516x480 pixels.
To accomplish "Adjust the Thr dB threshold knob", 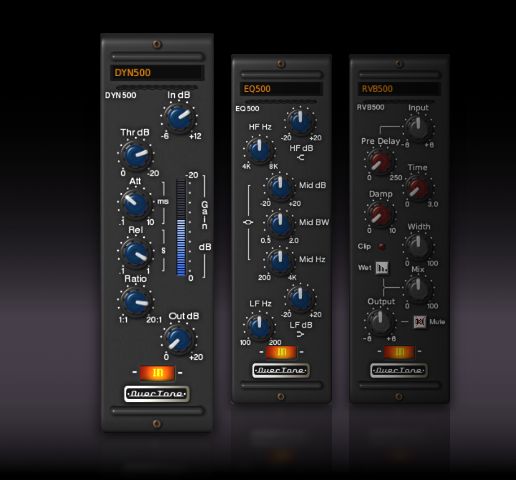I will pyautogui.click(x=136, y=156).
